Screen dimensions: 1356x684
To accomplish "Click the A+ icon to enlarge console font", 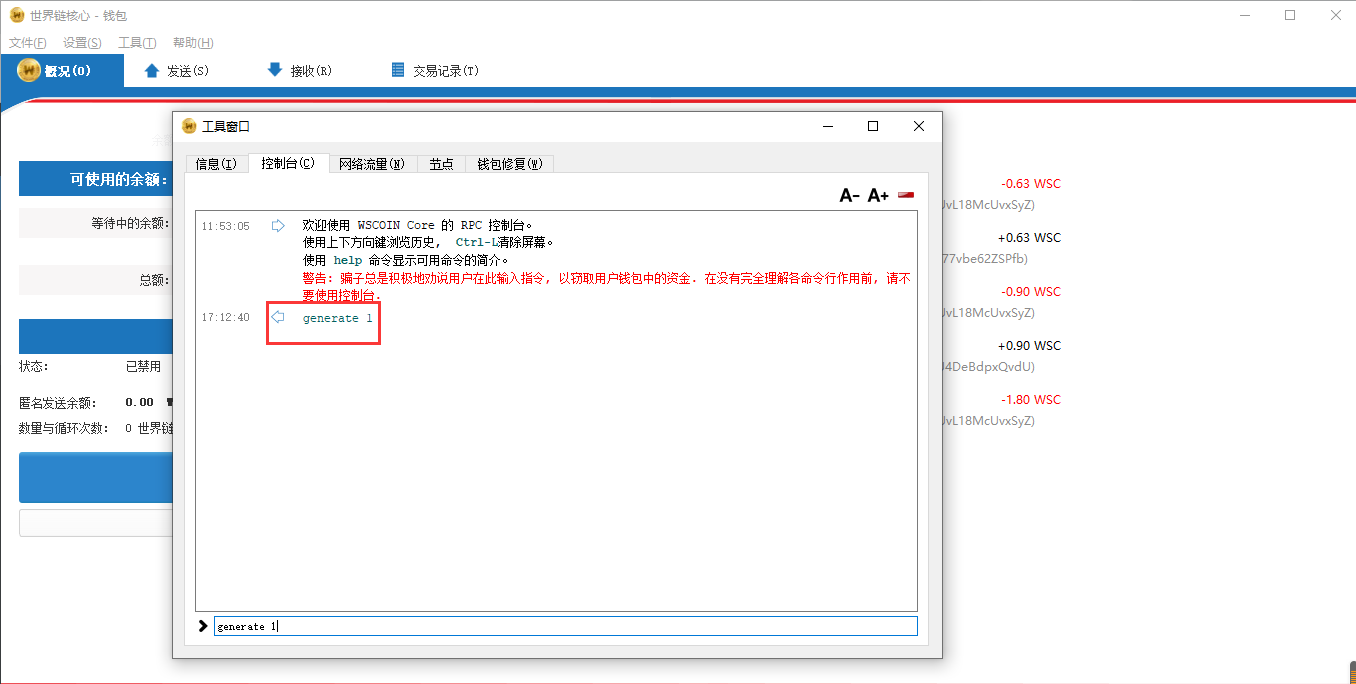I will click(x=877, y=194).
